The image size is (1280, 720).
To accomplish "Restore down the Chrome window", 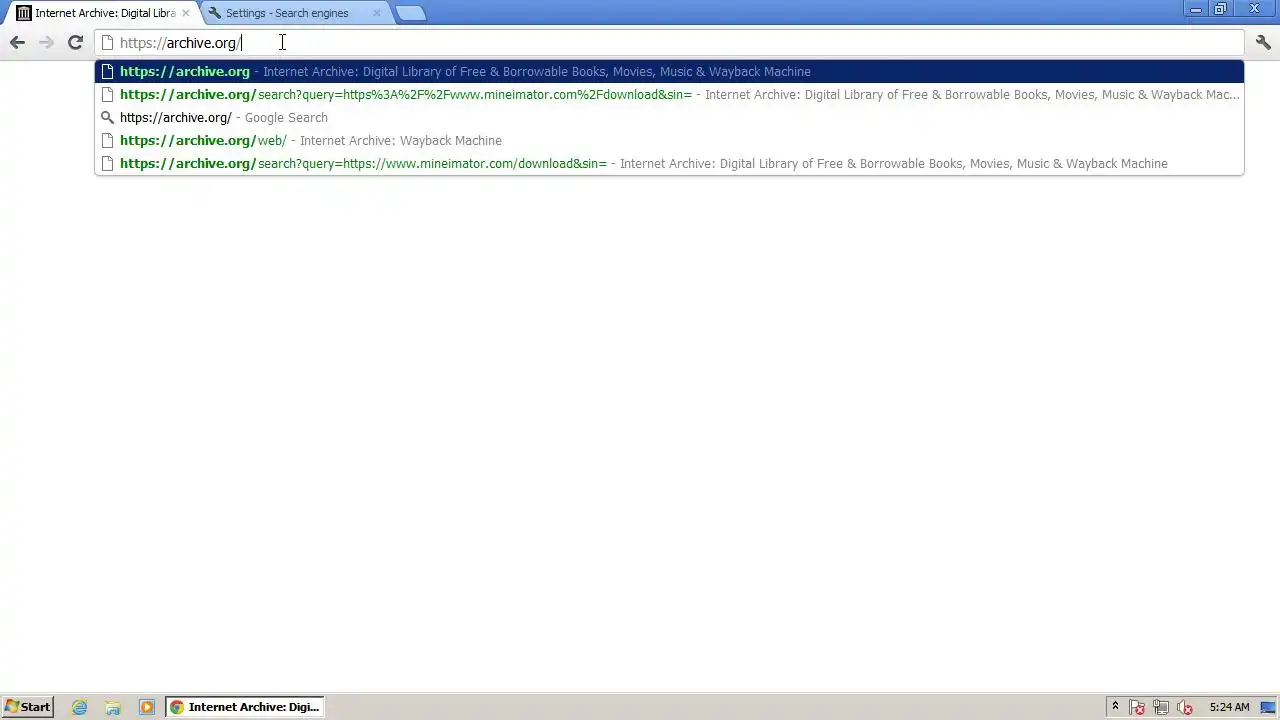I will (x=1221, y=9).
